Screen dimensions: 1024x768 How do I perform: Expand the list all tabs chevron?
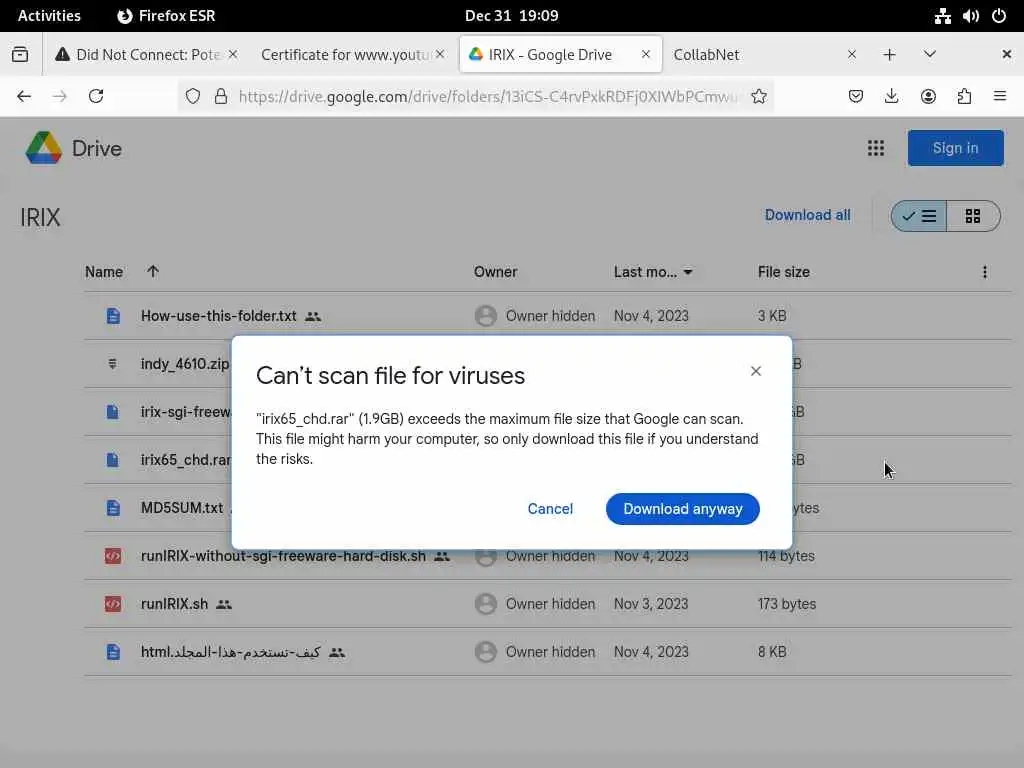click(x=930, y=54)
